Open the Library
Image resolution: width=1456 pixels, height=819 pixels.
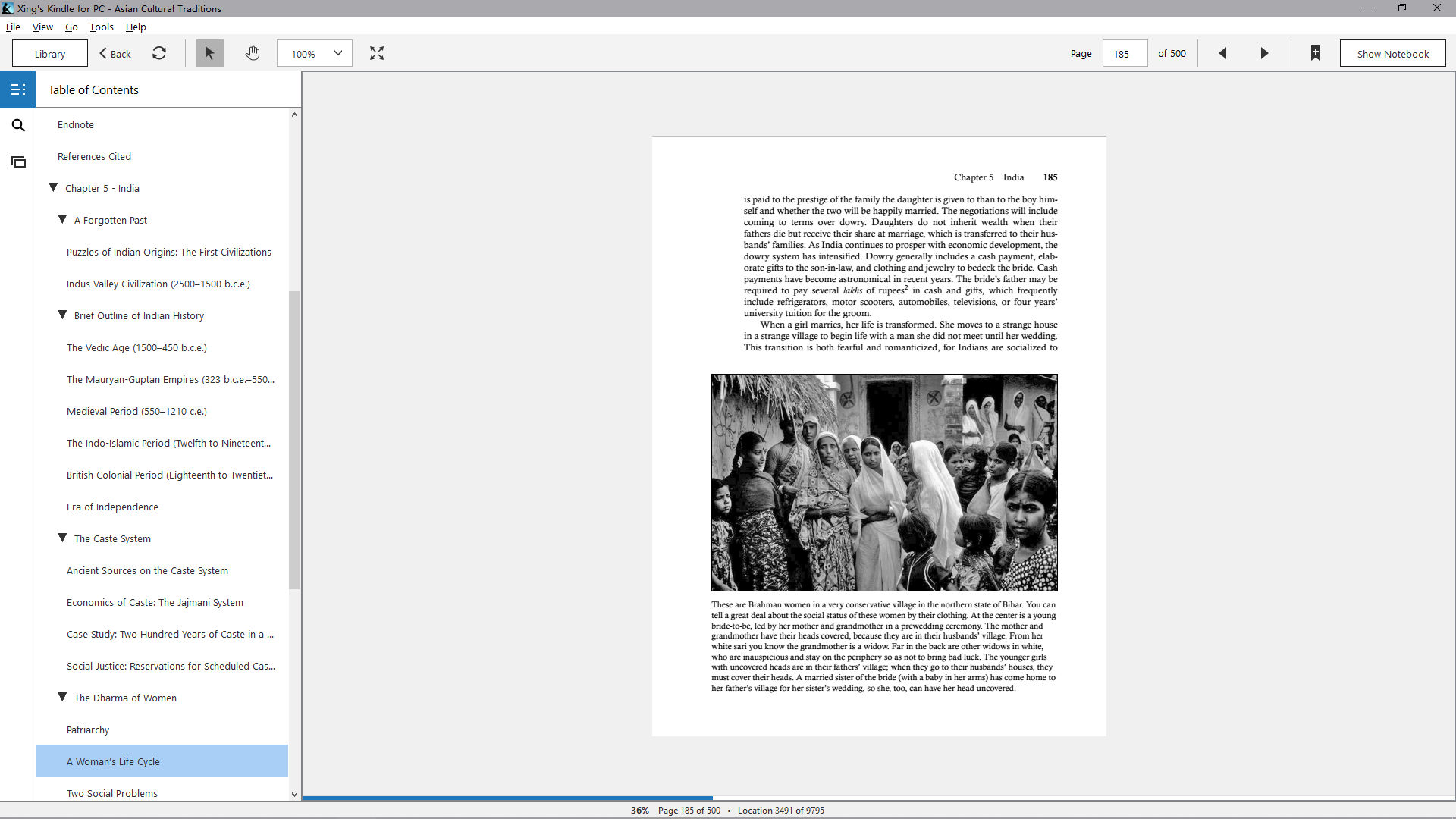[x=50, y=54]
